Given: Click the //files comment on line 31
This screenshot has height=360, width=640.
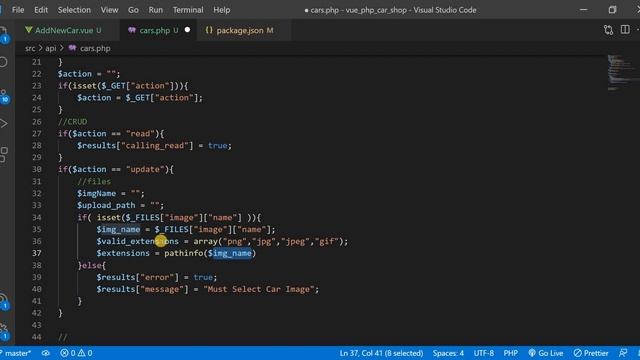Looking at the screenshot, I should 94,181.
